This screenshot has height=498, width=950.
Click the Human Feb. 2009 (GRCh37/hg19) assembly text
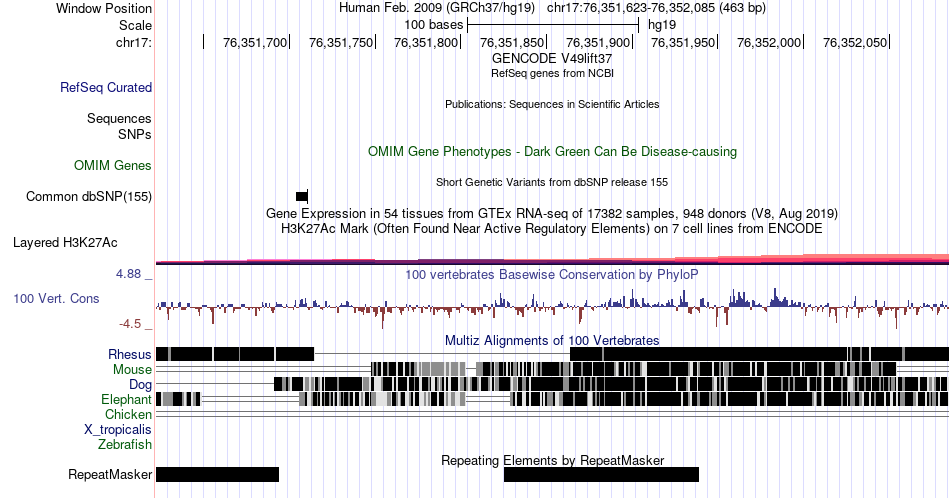(437, 8)
